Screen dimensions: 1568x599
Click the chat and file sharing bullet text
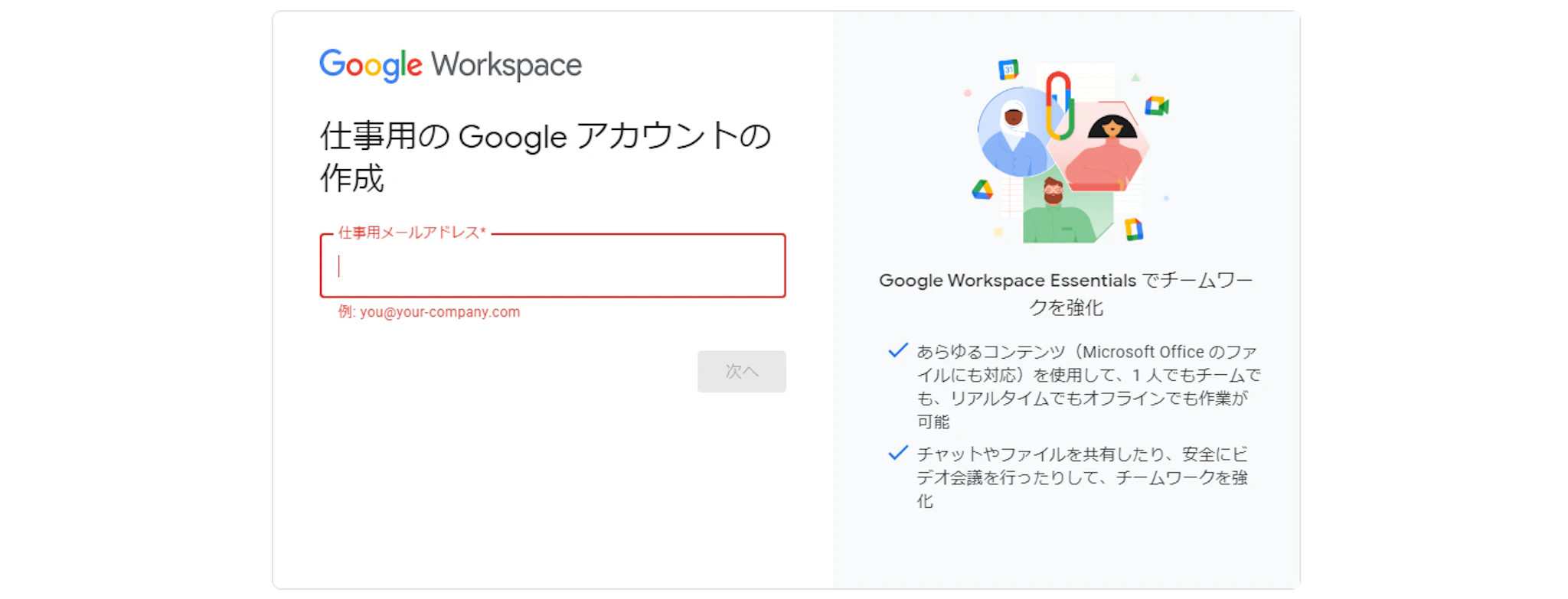pos(1082,477)
